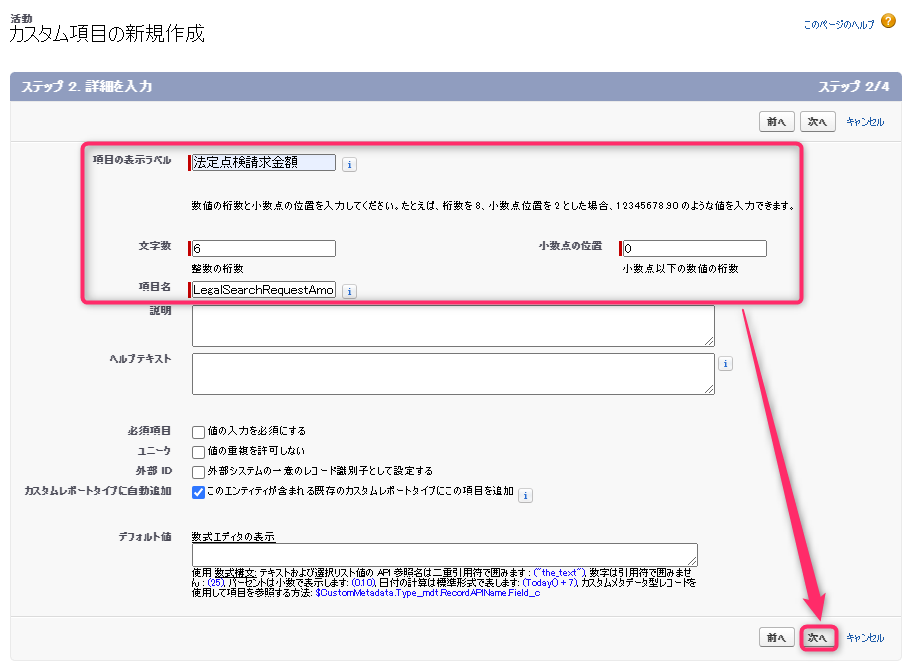Click the top キャンセル link
907x664 pixels.
point(865,121)
